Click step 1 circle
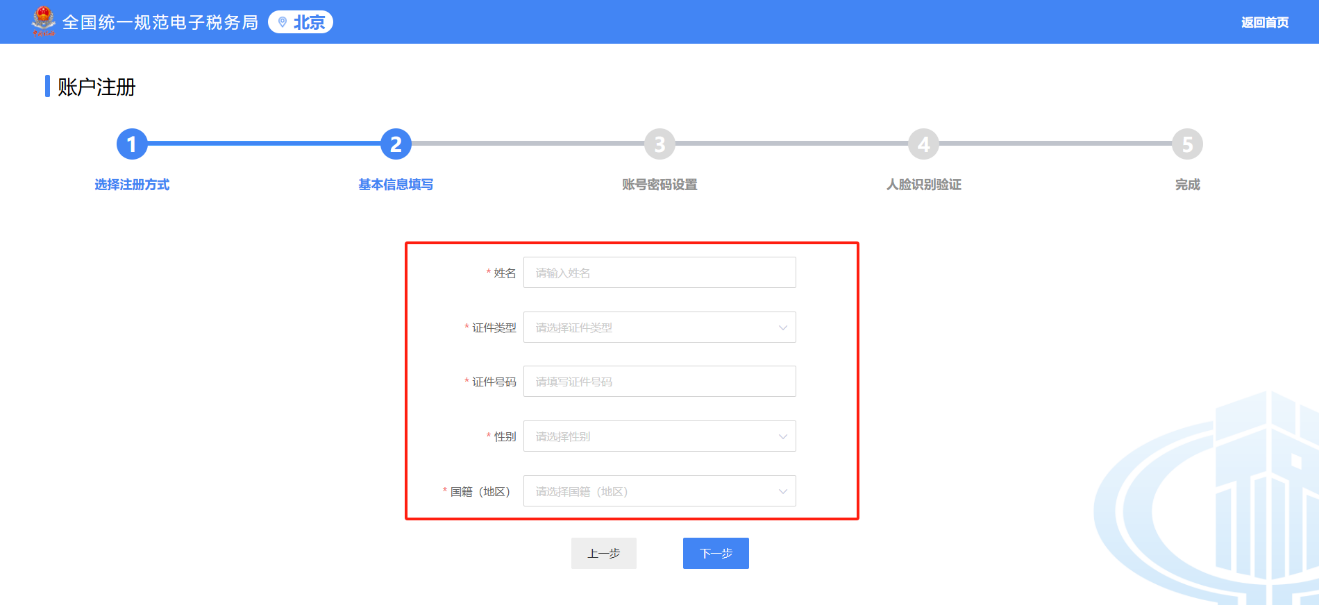Viewport: 1319px width, 605px height. click(x=132, y=145)
